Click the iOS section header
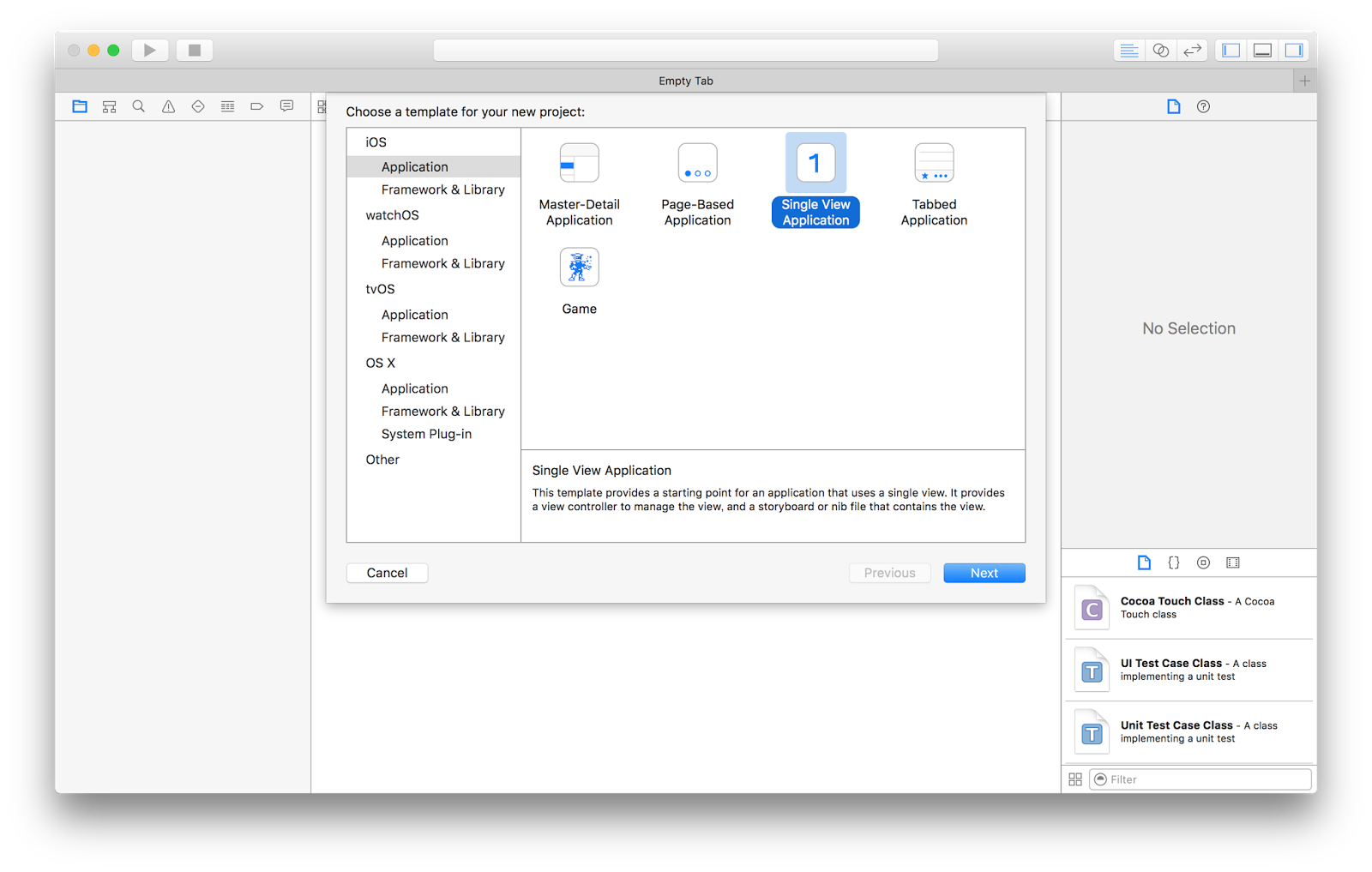 pos(376,142)
